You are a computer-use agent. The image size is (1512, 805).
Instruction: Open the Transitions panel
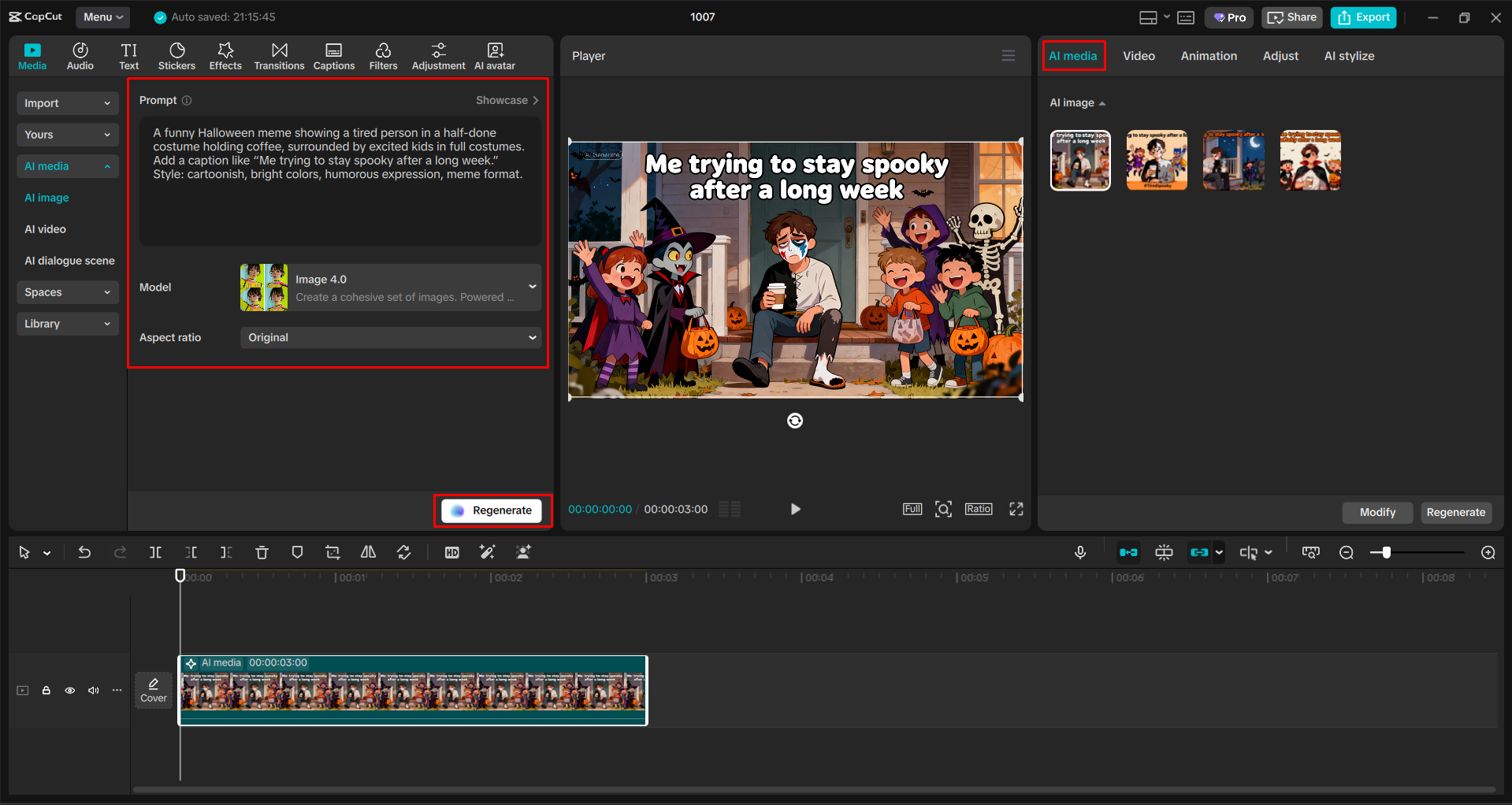(x=279, y=55)
